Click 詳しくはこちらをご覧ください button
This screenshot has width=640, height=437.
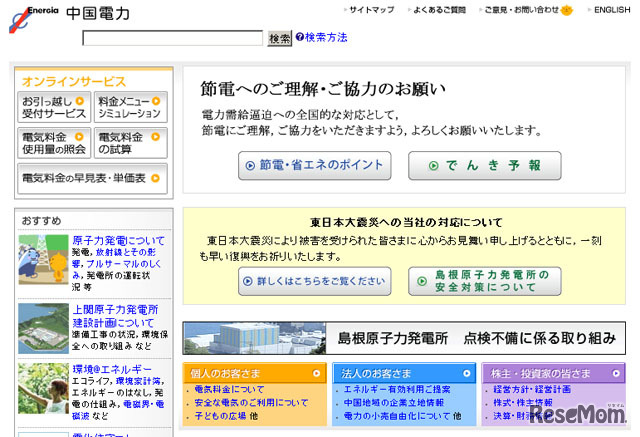point(315,281)
